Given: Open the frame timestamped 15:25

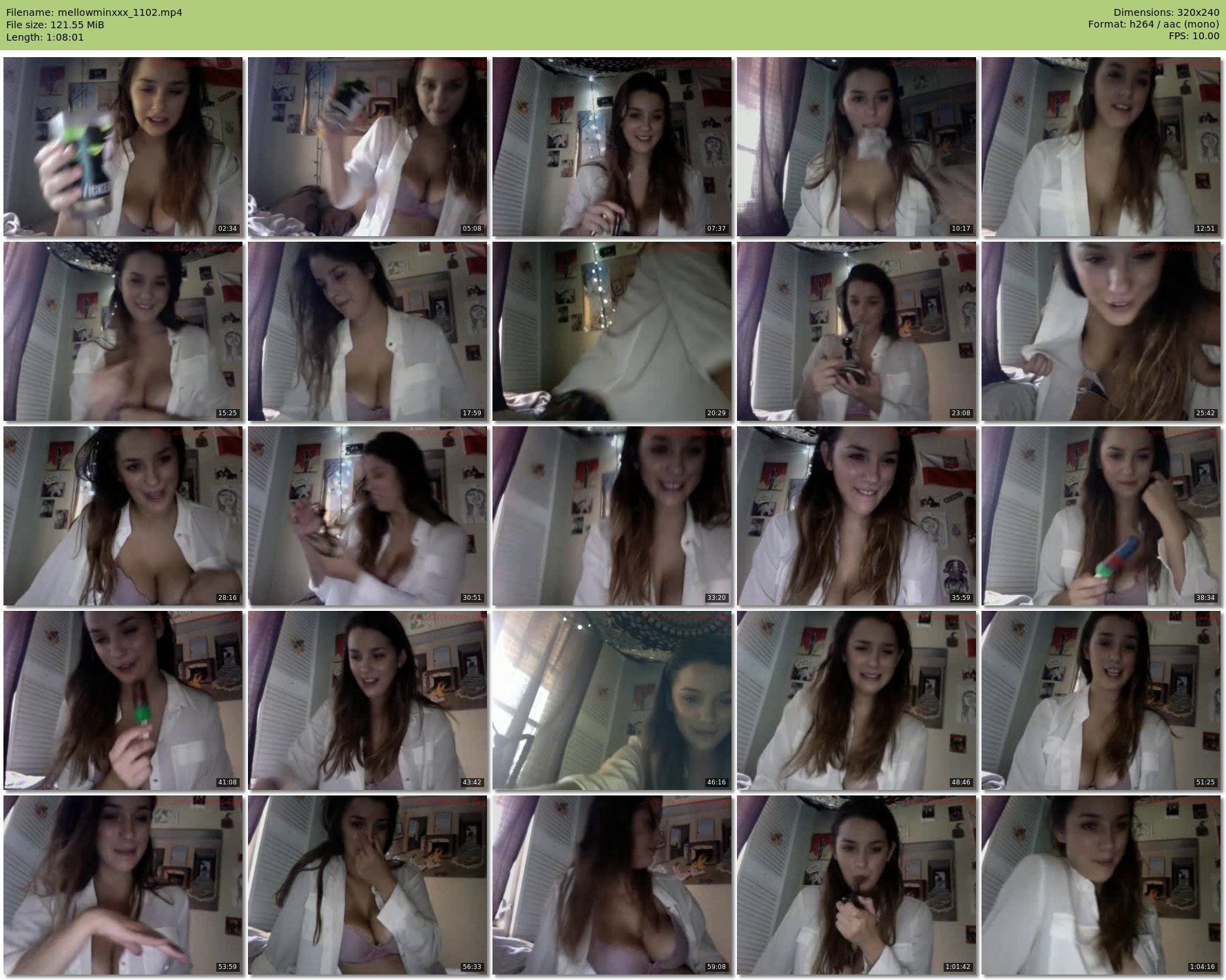Looking at the screenshot, I should tap(123, 331).
